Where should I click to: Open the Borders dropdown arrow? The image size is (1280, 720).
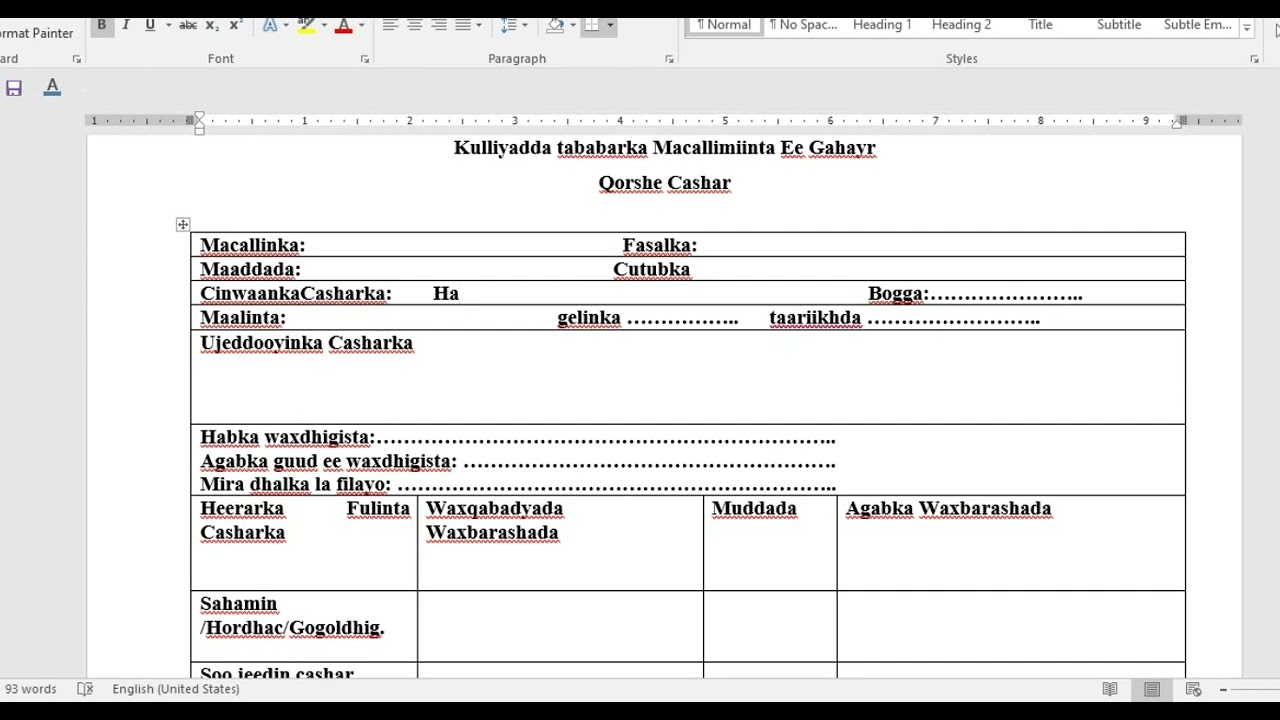(610, 25)
